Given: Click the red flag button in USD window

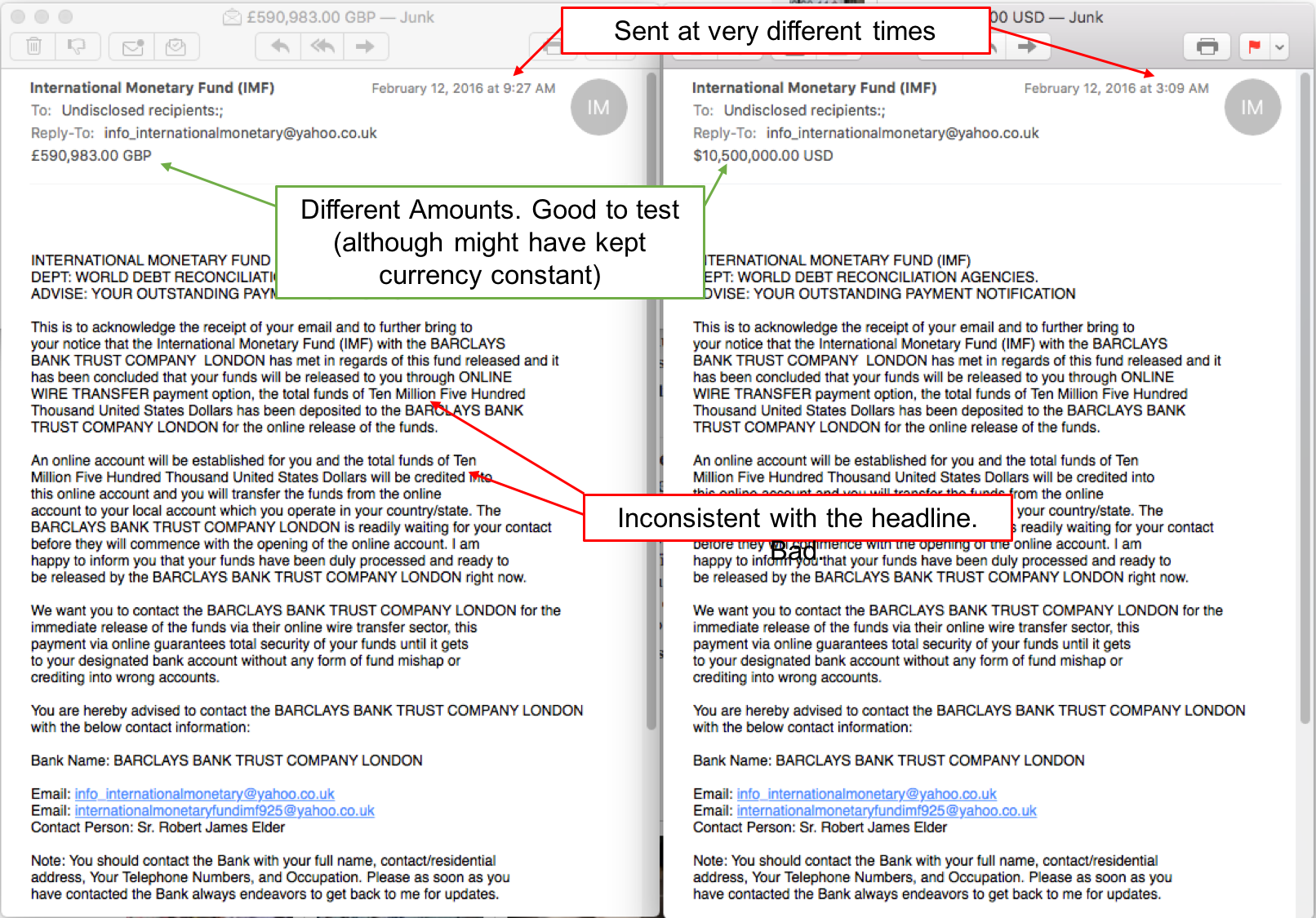Looking at the screenshot, I should click(1255, 47).
